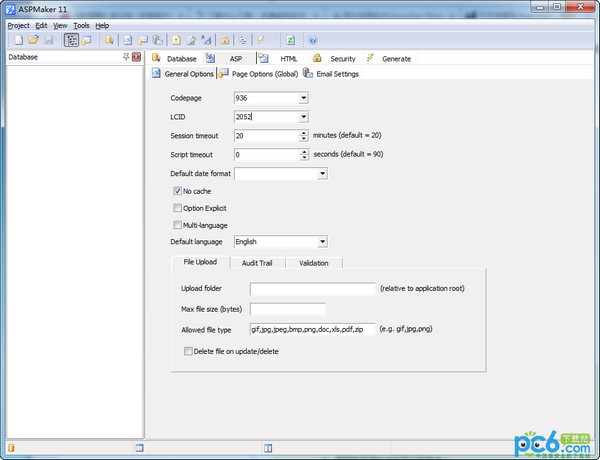The image size is (600, 460).
Task: Click the New Project toolbar icon
Action: click(18, 40)
